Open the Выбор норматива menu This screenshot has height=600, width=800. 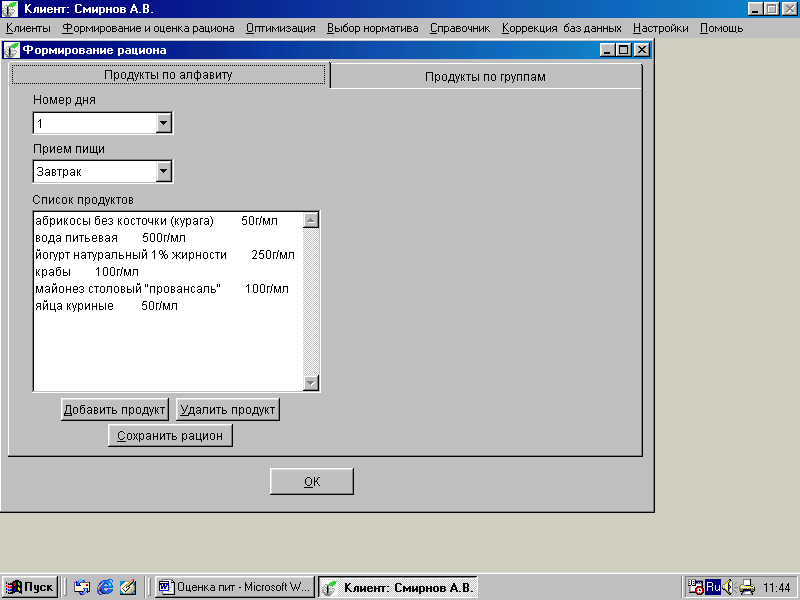[372, 28]
